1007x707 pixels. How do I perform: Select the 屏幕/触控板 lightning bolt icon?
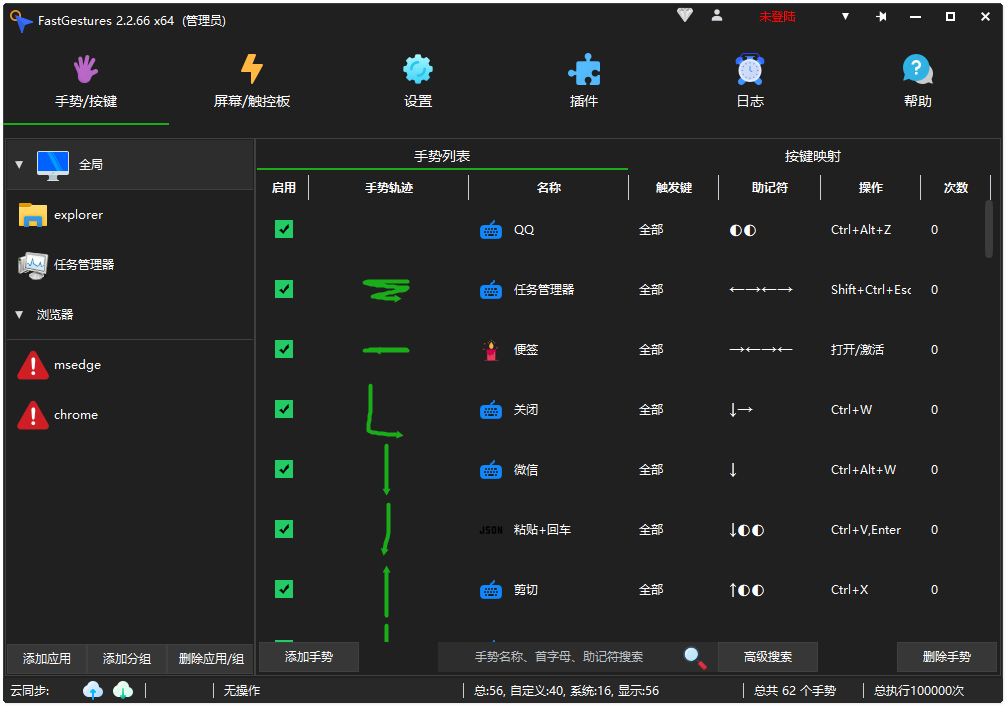pyautogui.click(x=250, y=70)
